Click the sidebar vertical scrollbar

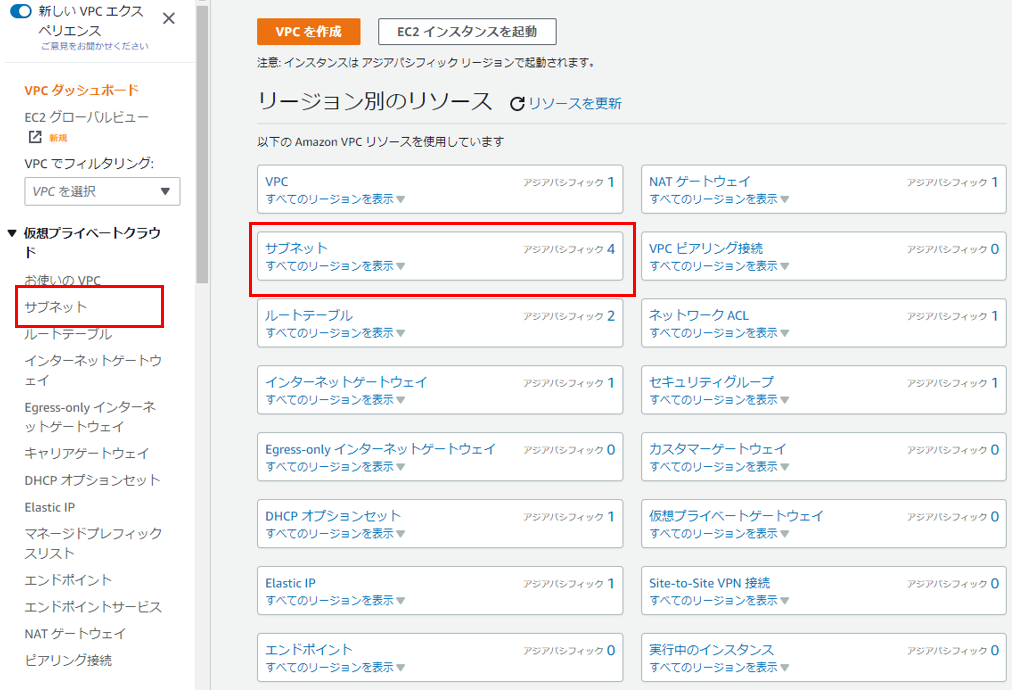click(202, 143)
